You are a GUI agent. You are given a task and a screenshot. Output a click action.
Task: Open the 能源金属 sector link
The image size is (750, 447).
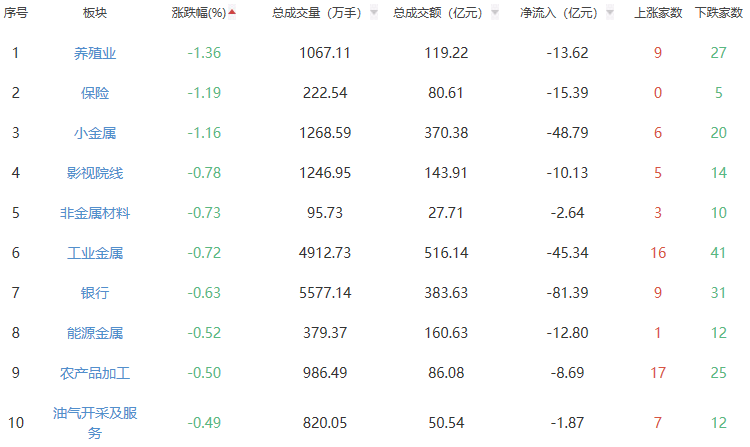95,333
